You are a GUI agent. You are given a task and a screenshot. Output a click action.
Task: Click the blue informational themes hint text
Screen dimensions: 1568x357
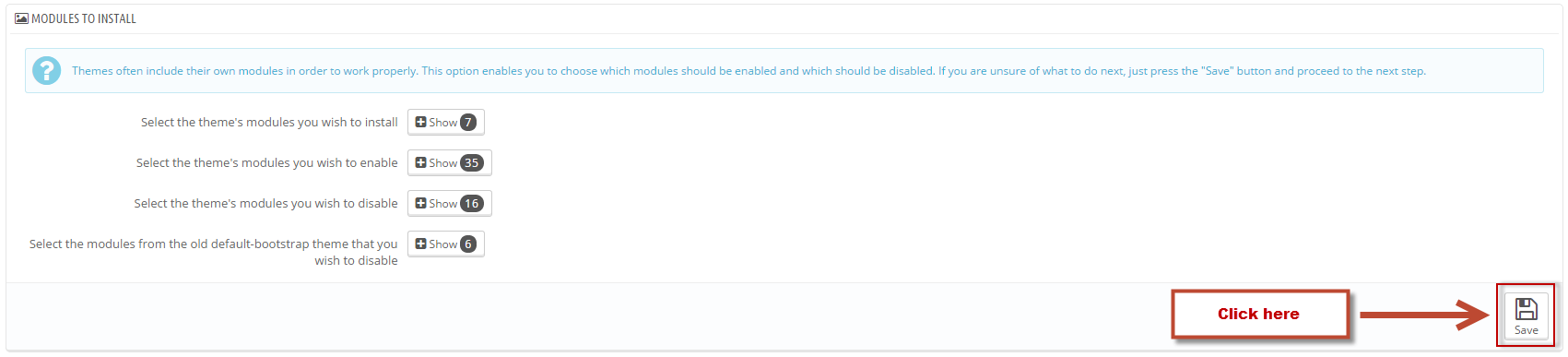(749, 71)
